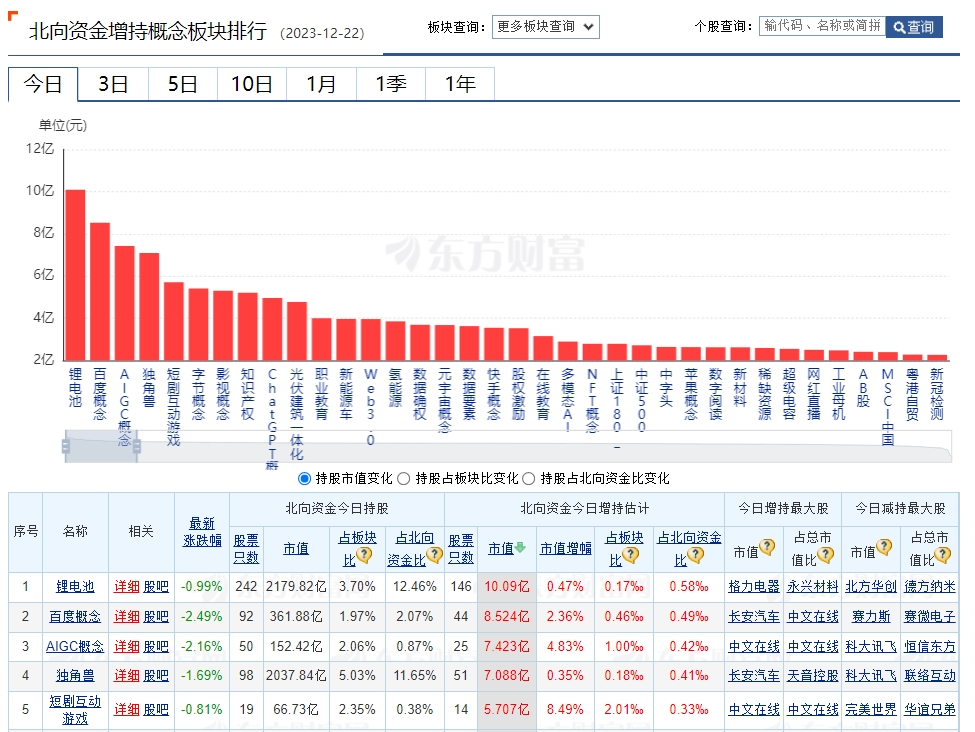
Task: Choose the 持股占北向资金比变化 radio option
Action: coord(529,479)
